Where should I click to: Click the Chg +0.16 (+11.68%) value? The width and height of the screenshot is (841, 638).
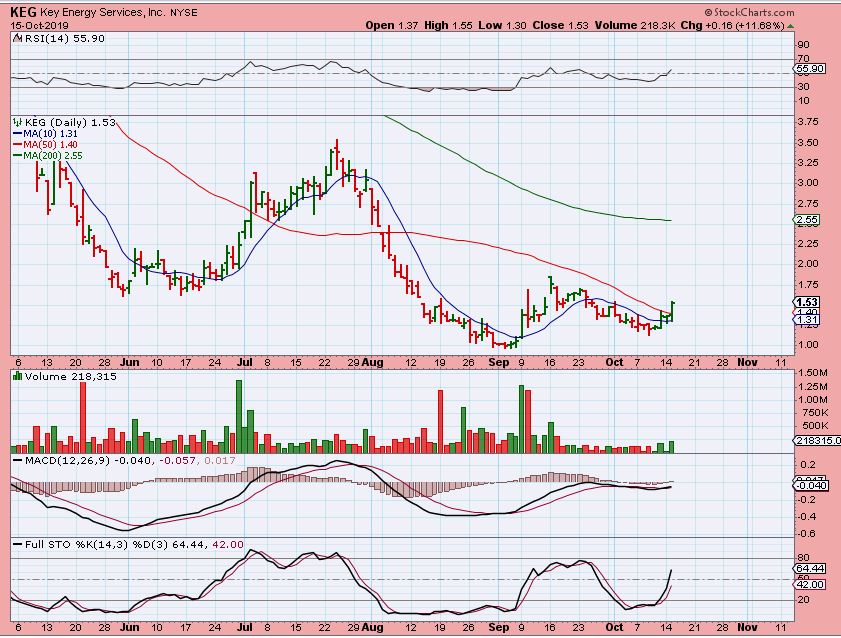(732, 25)
